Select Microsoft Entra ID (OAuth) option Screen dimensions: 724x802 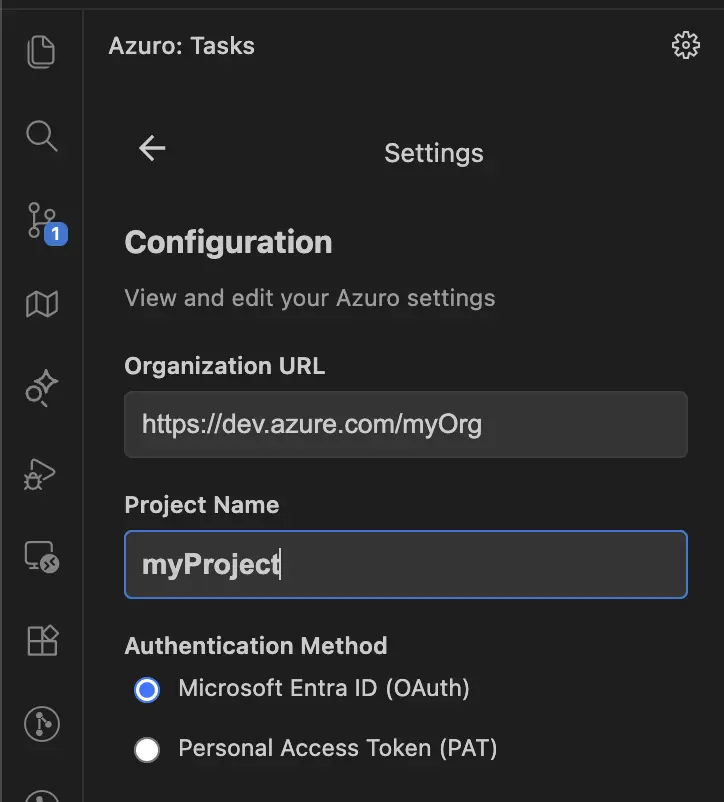coord(302,688)
